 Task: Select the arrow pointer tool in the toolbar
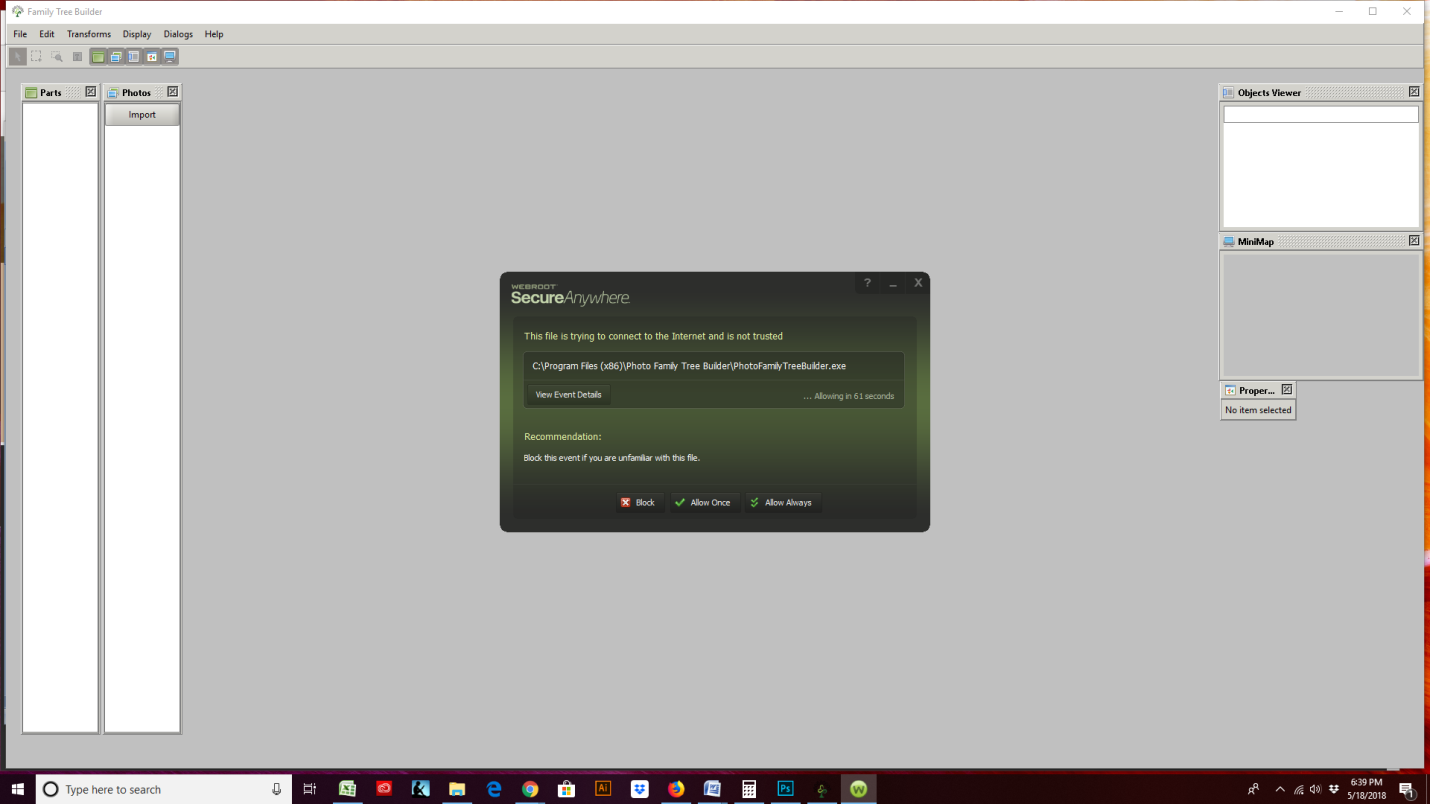(18, 57)
